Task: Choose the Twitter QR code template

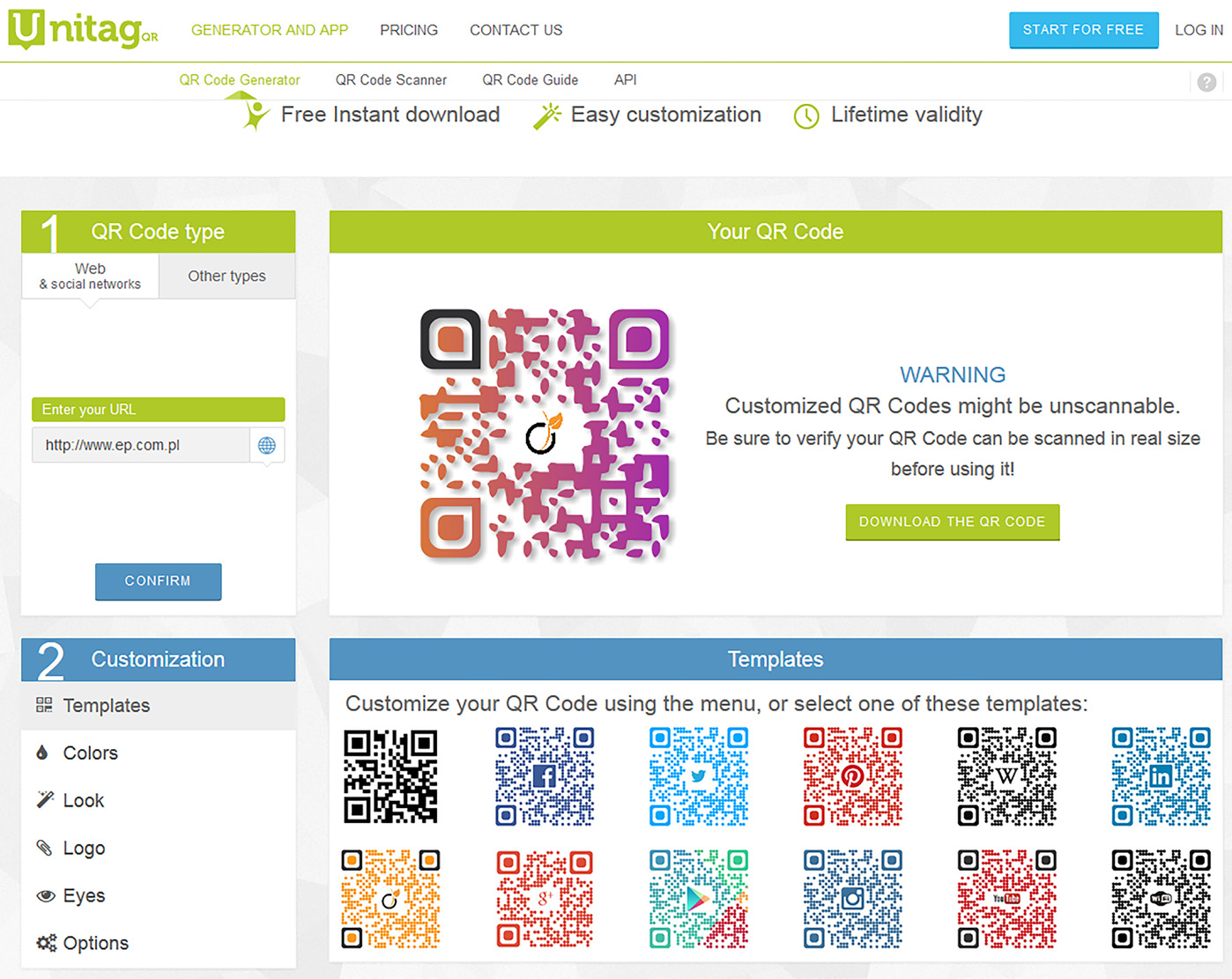Action: [x=699, y=776]
